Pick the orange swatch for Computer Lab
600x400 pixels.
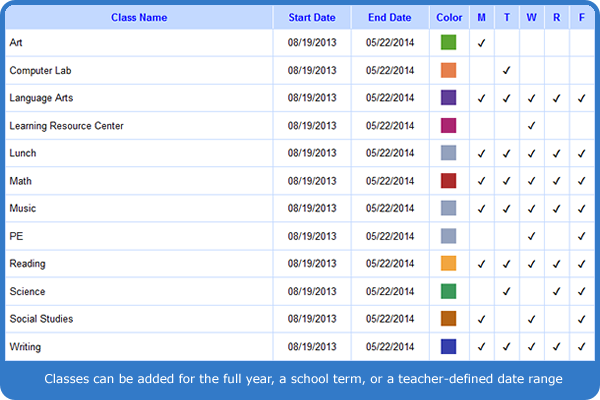(448, 70)
